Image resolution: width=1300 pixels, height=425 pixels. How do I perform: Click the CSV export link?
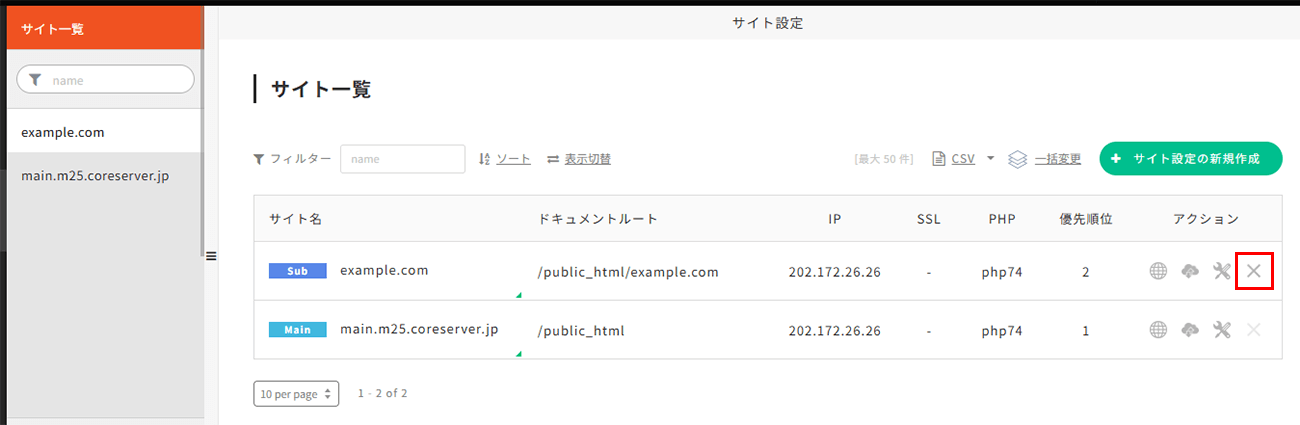point(963,159)
